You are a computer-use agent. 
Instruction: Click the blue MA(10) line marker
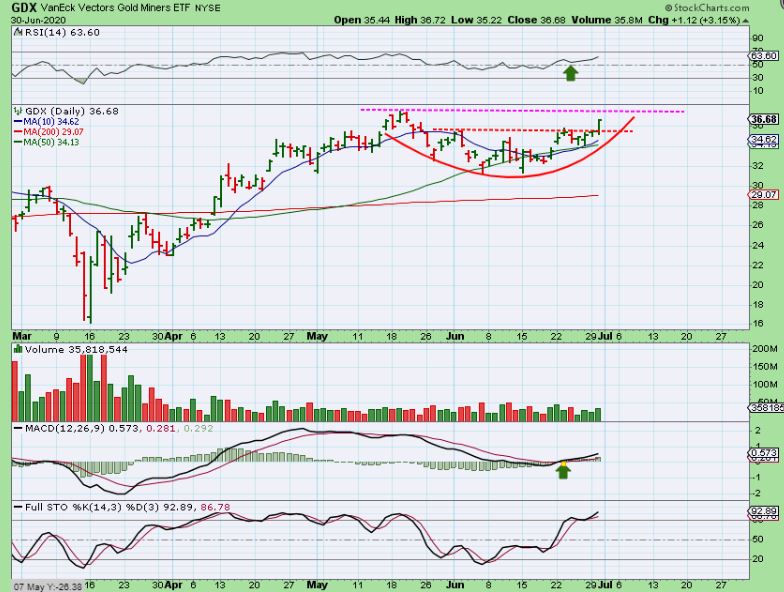[18, 122]
